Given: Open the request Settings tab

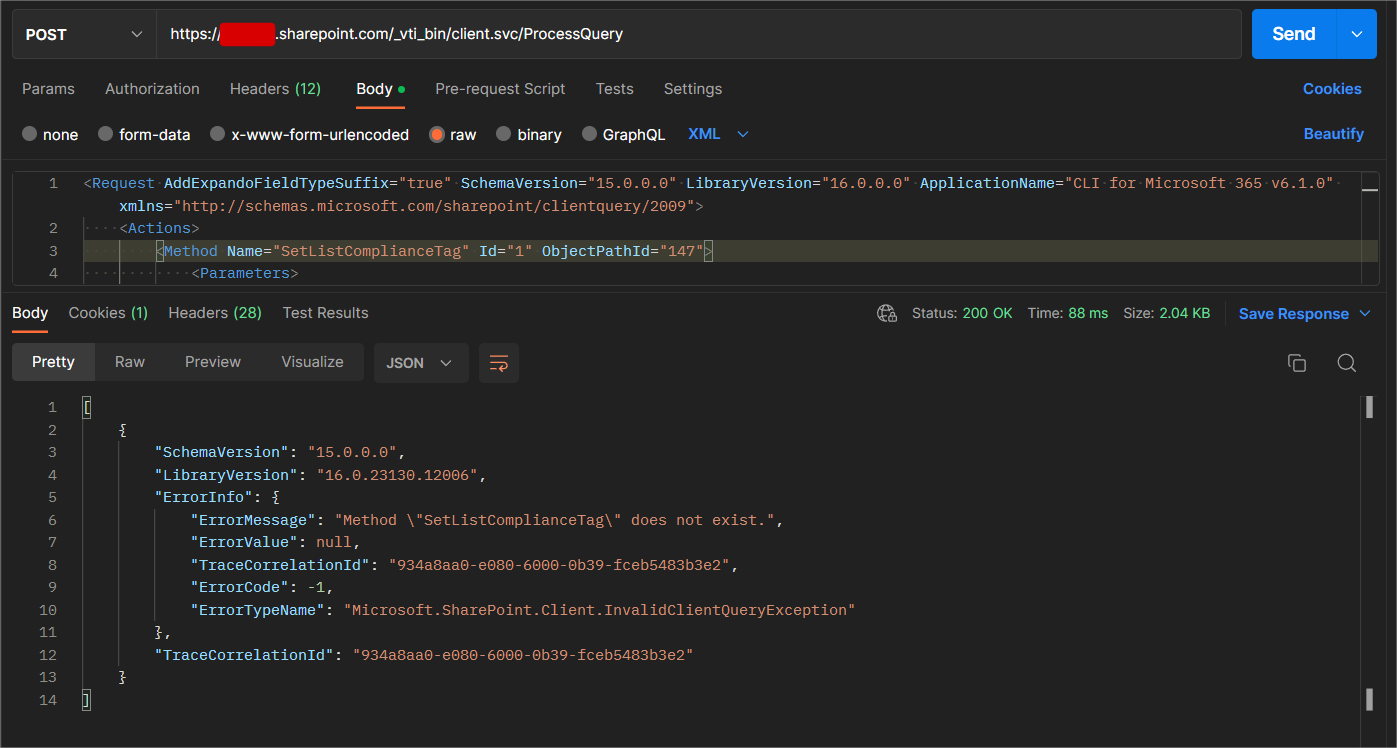Looking at the screenshot, I should (x=692, y=89).
